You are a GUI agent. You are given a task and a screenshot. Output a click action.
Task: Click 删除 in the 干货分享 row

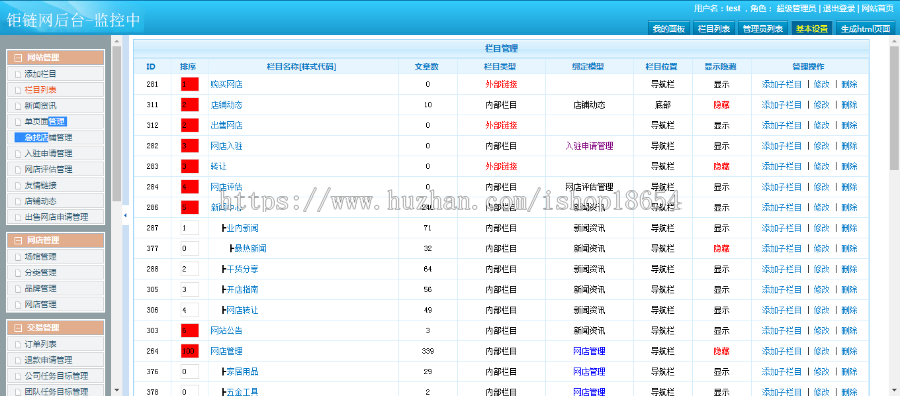[x=849, y=269]
